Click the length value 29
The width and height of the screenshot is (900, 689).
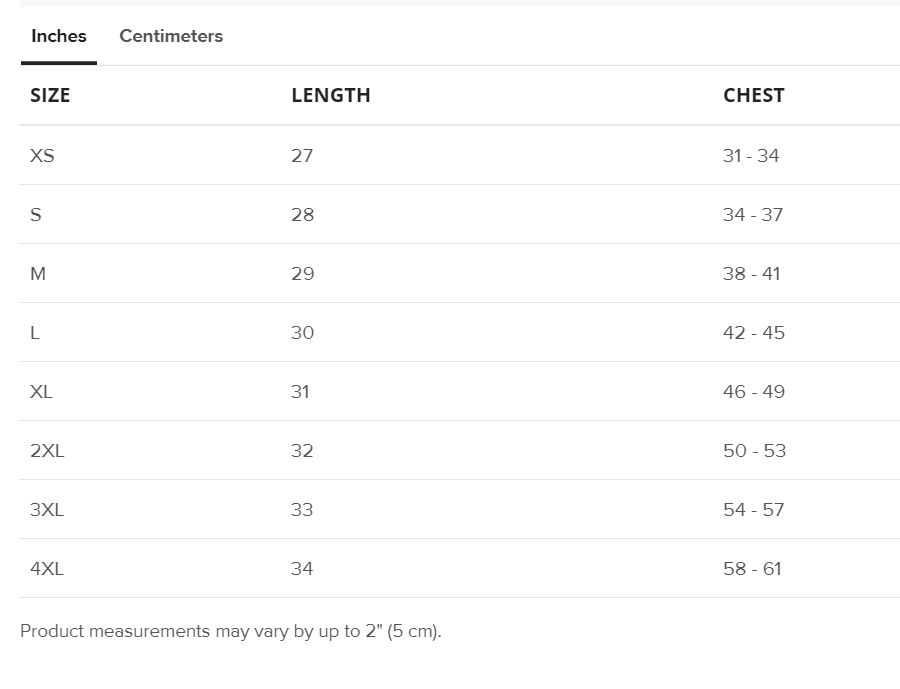302,274
